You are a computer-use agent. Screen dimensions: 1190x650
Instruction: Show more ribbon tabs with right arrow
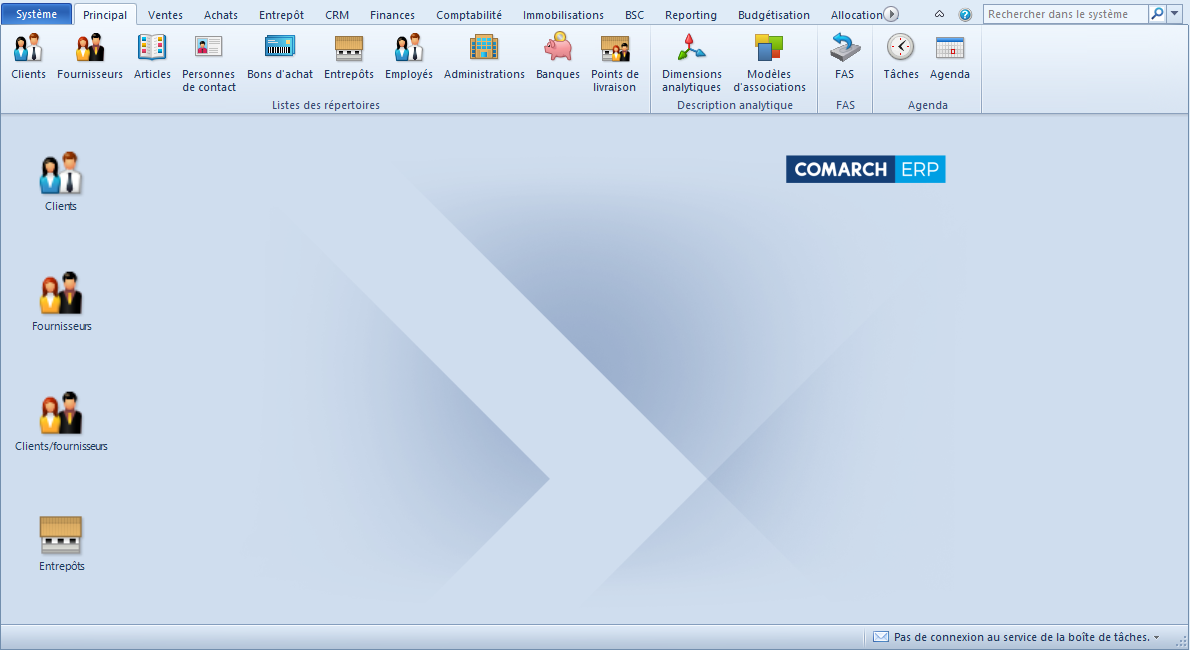pyautogui.click(x=892, y=14)
